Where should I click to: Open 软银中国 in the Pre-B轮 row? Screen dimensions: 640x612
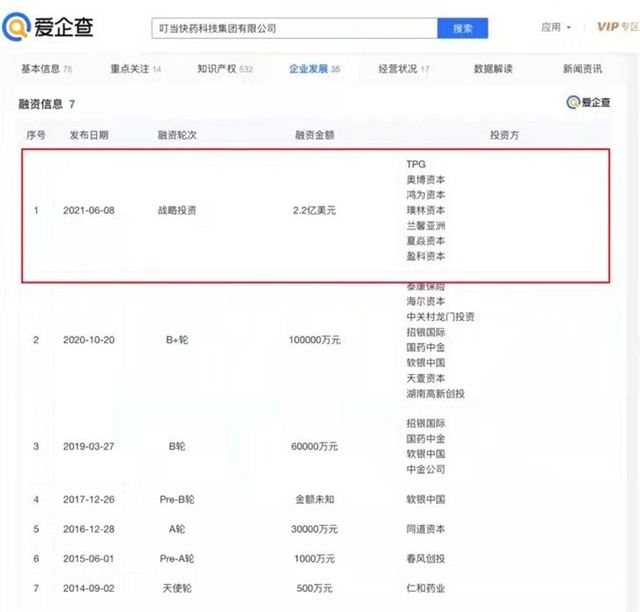(426, 499)
